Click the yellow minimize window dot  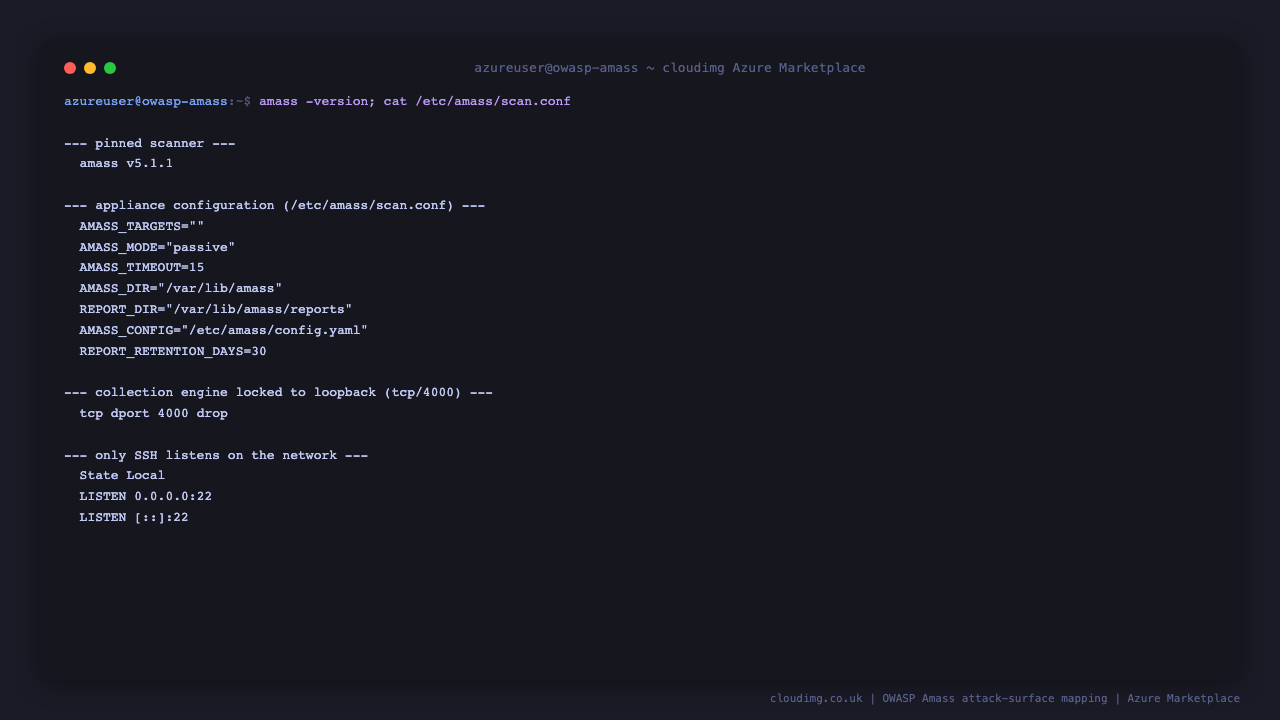90,68
